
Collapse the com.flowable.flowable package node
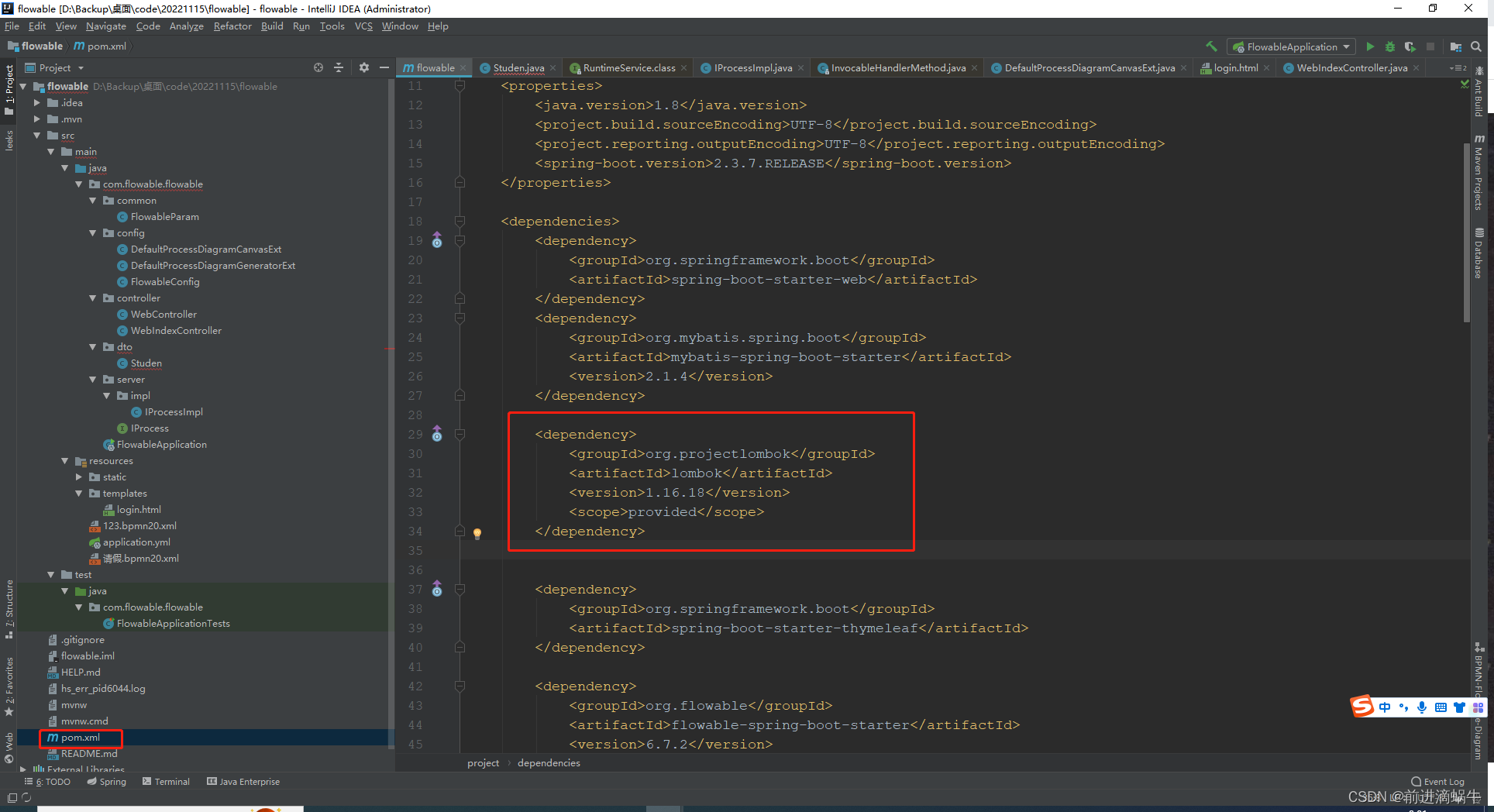point(80,184)
